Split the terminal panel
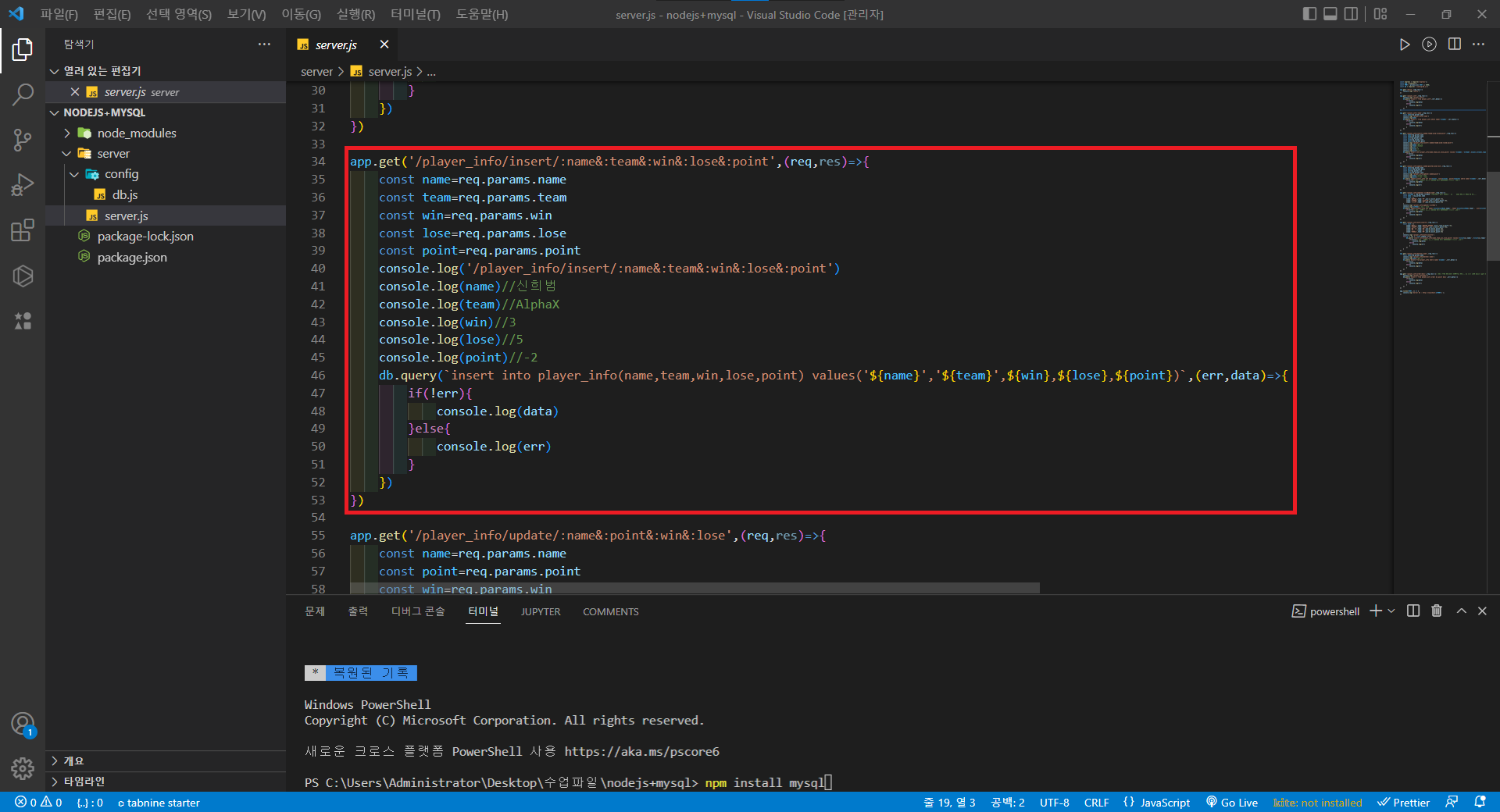Image resolution: width=1500 pixels, height=812 pixels. pos(1413,611)
